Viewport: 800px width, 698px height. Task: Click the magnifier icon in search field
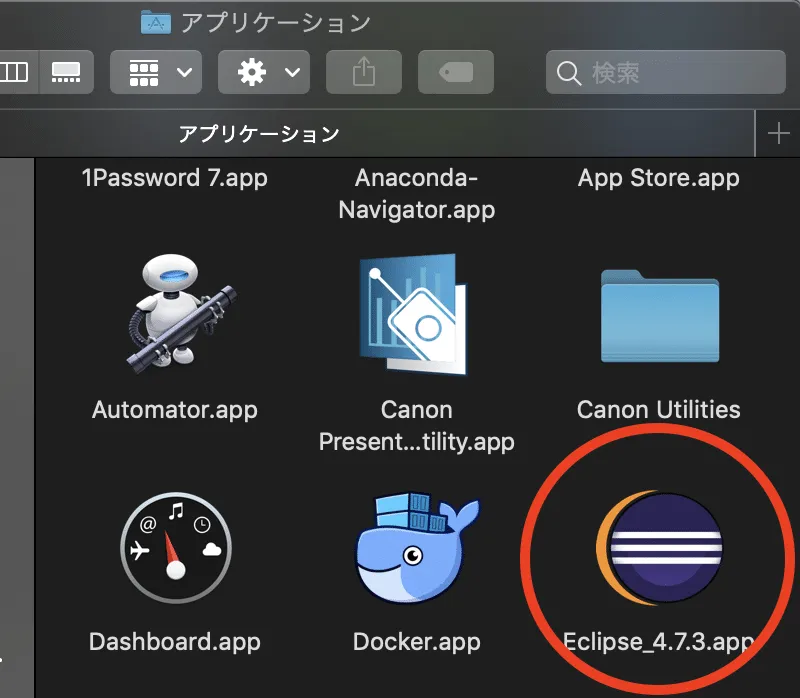[568, 73]
